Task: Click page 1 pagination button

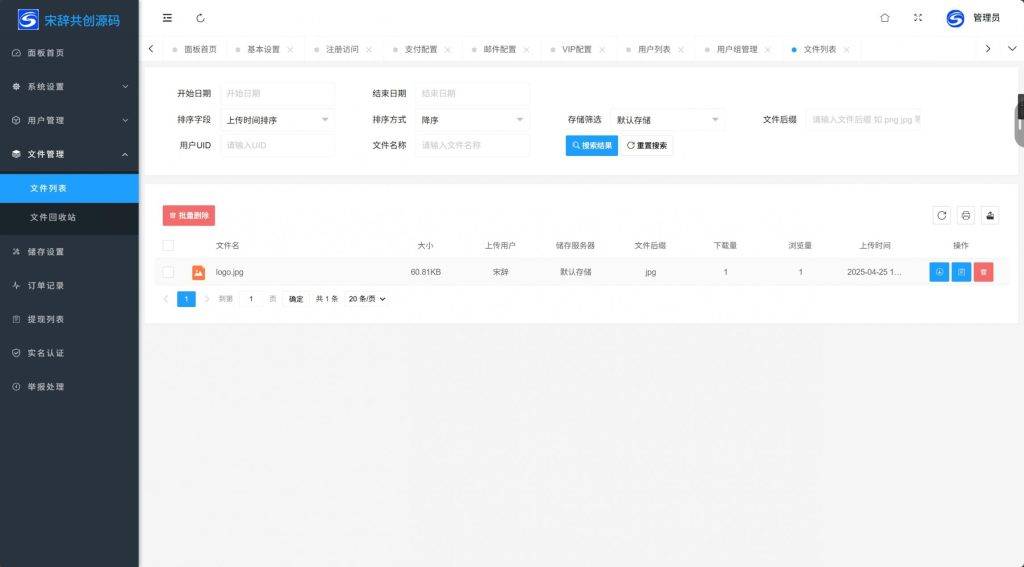Action: click(186, 299)
